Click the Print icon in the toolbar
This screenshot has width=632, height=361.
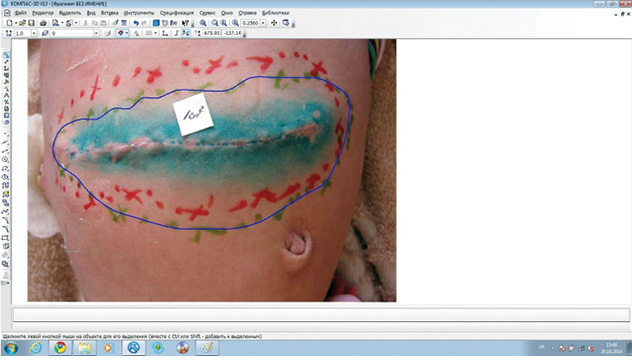coord(43,23)
